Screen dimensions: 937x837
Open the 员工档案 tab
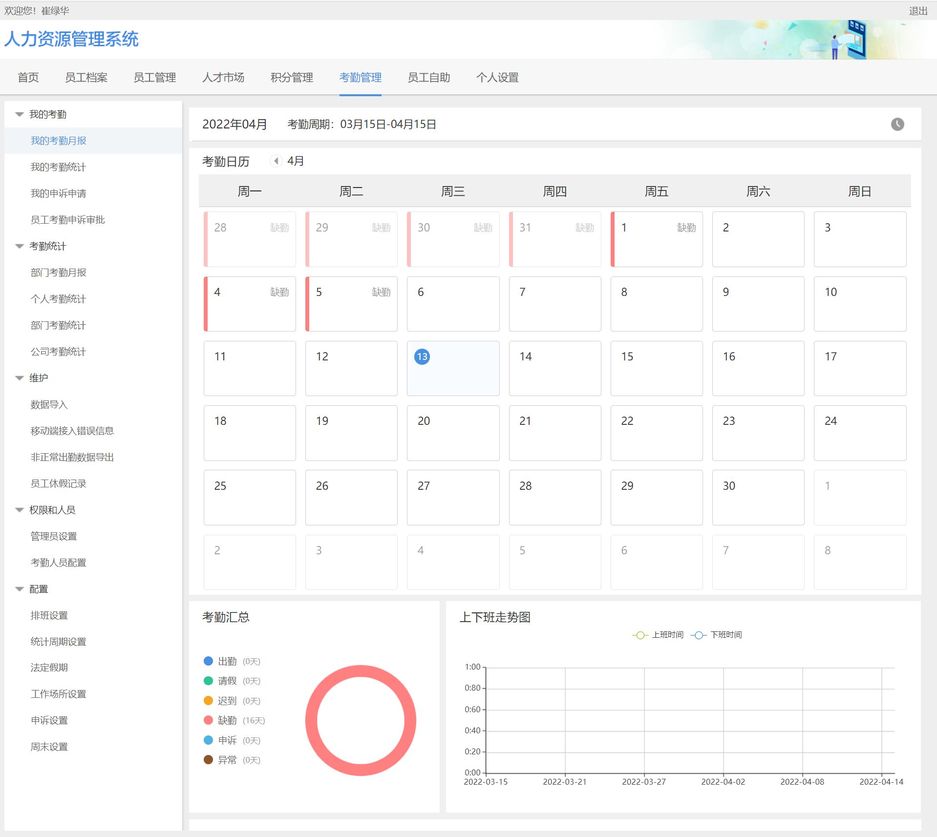click(x=86, y=78)
